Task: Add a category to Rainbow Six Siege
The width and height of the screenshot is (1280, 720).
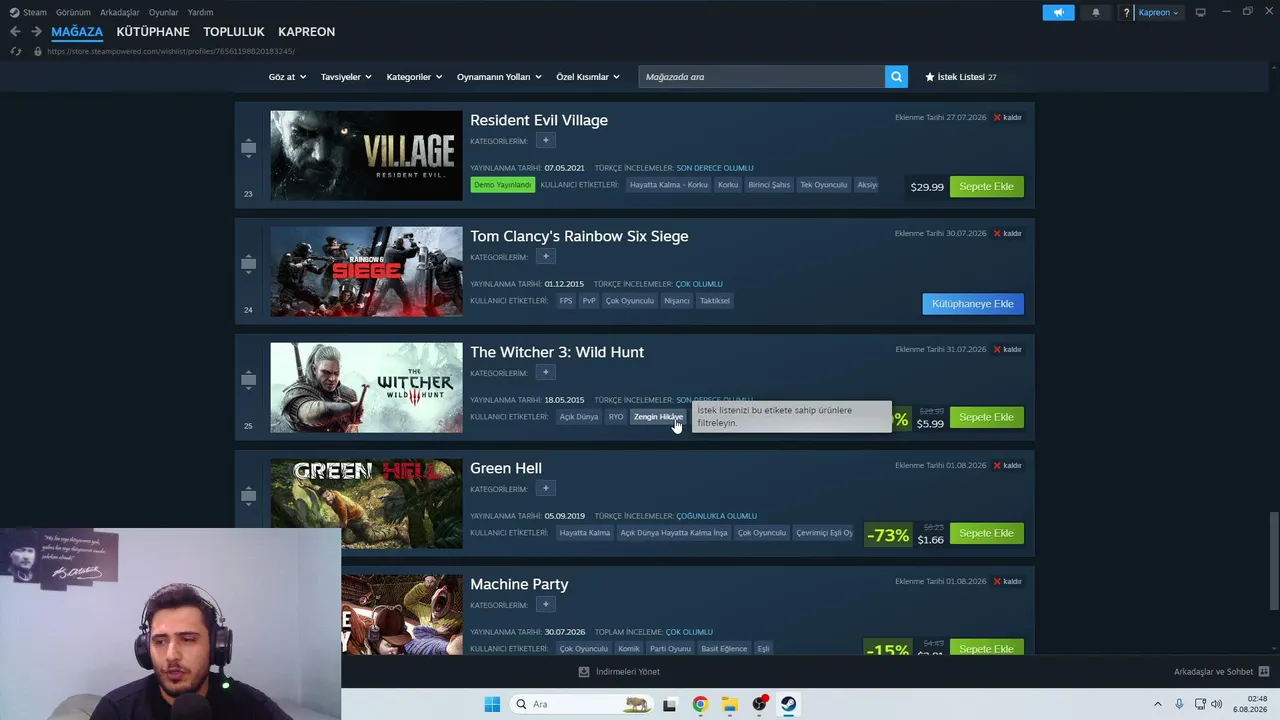Action: tap(545, 257)
